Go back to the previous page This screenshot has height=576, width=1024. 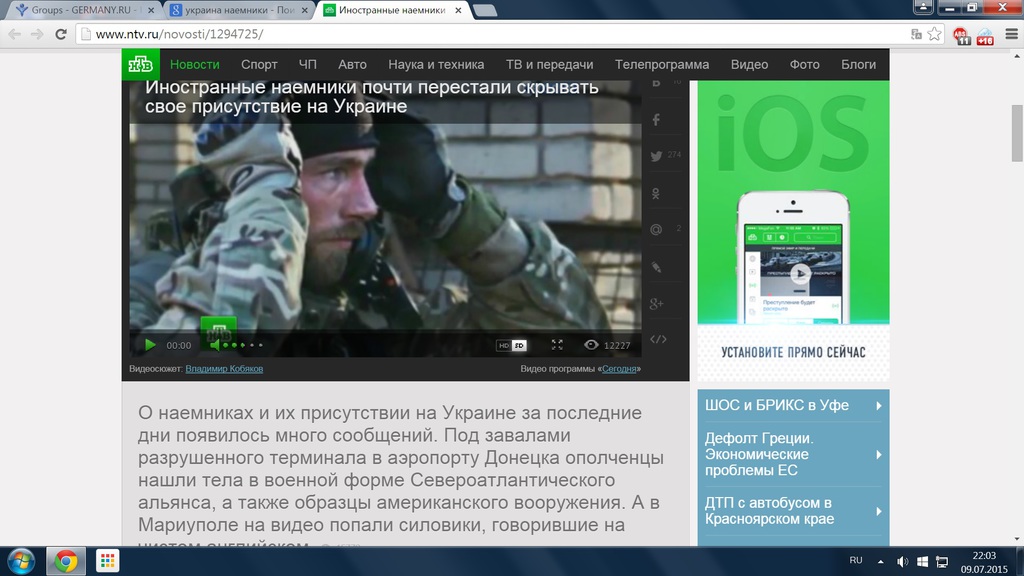click(x=15, y=34)
